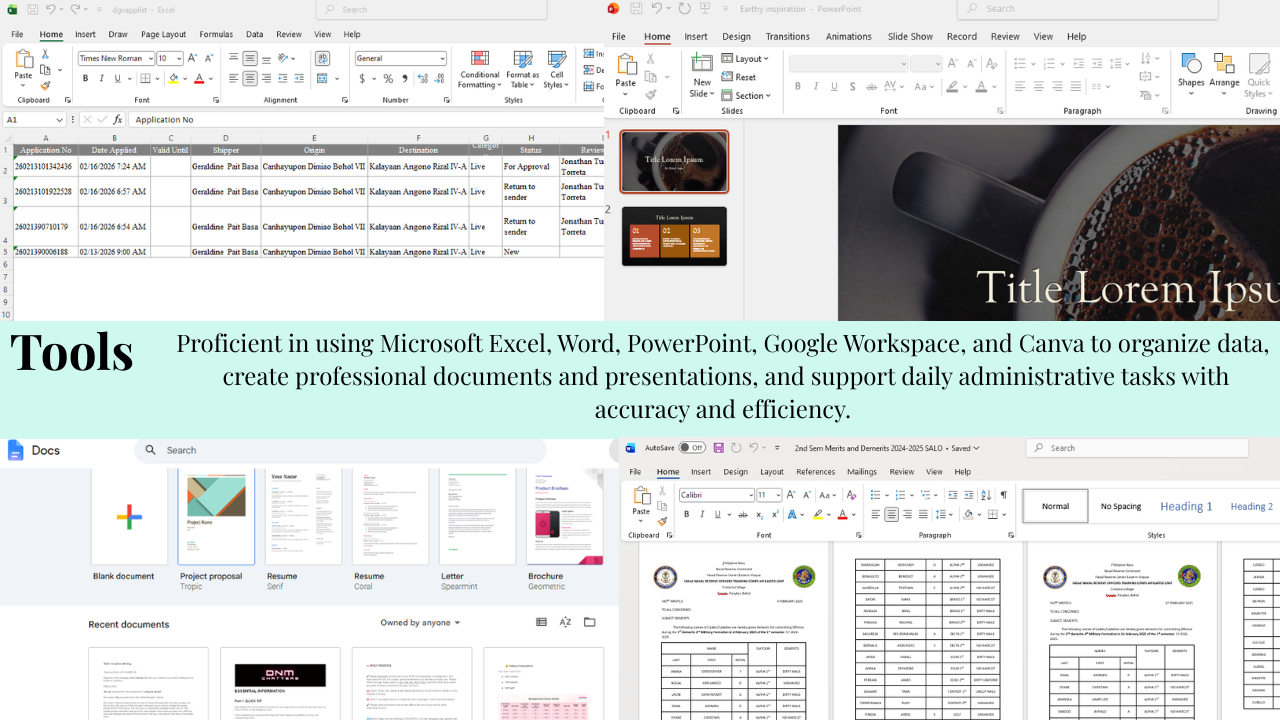Open the Section dropdown in PowerPoint

click(746, 96)
